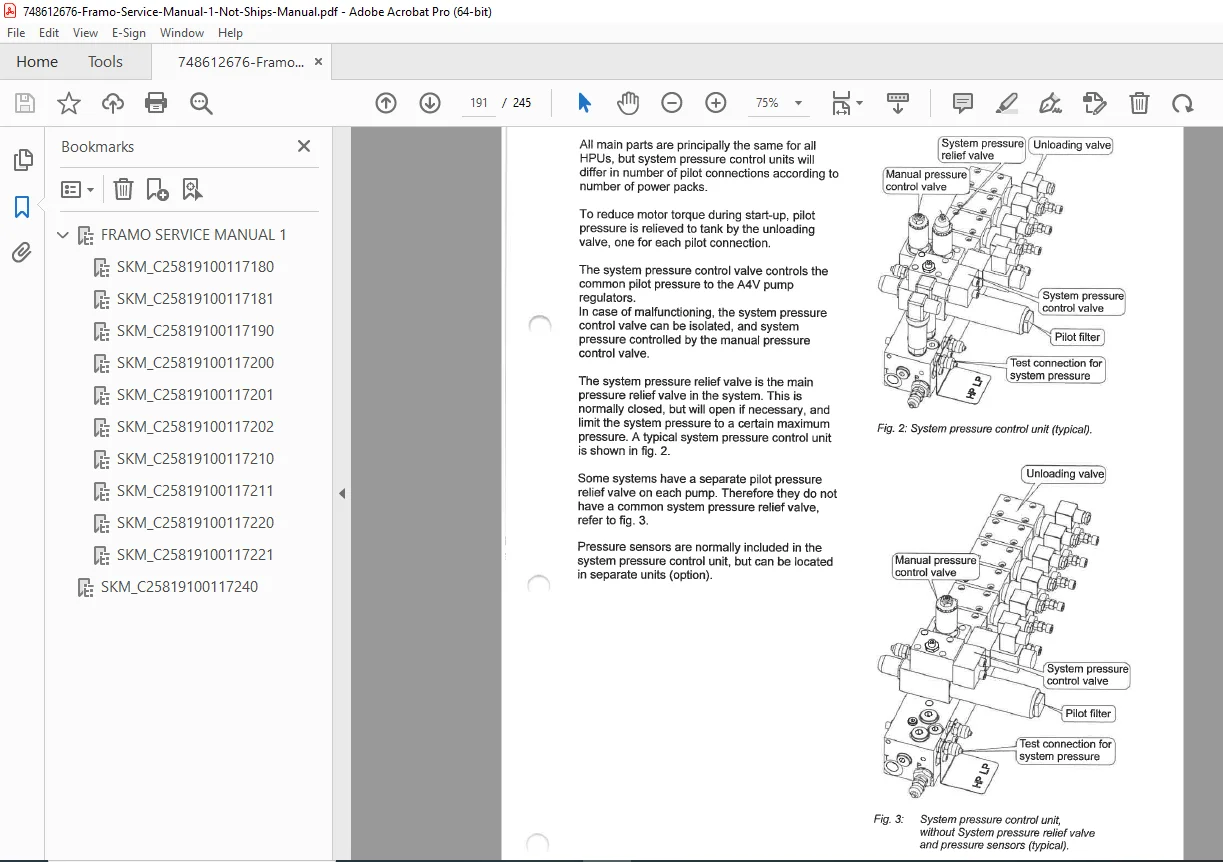
Task: Open the Page Thumbnails panel icon
Action: (22, 160)
